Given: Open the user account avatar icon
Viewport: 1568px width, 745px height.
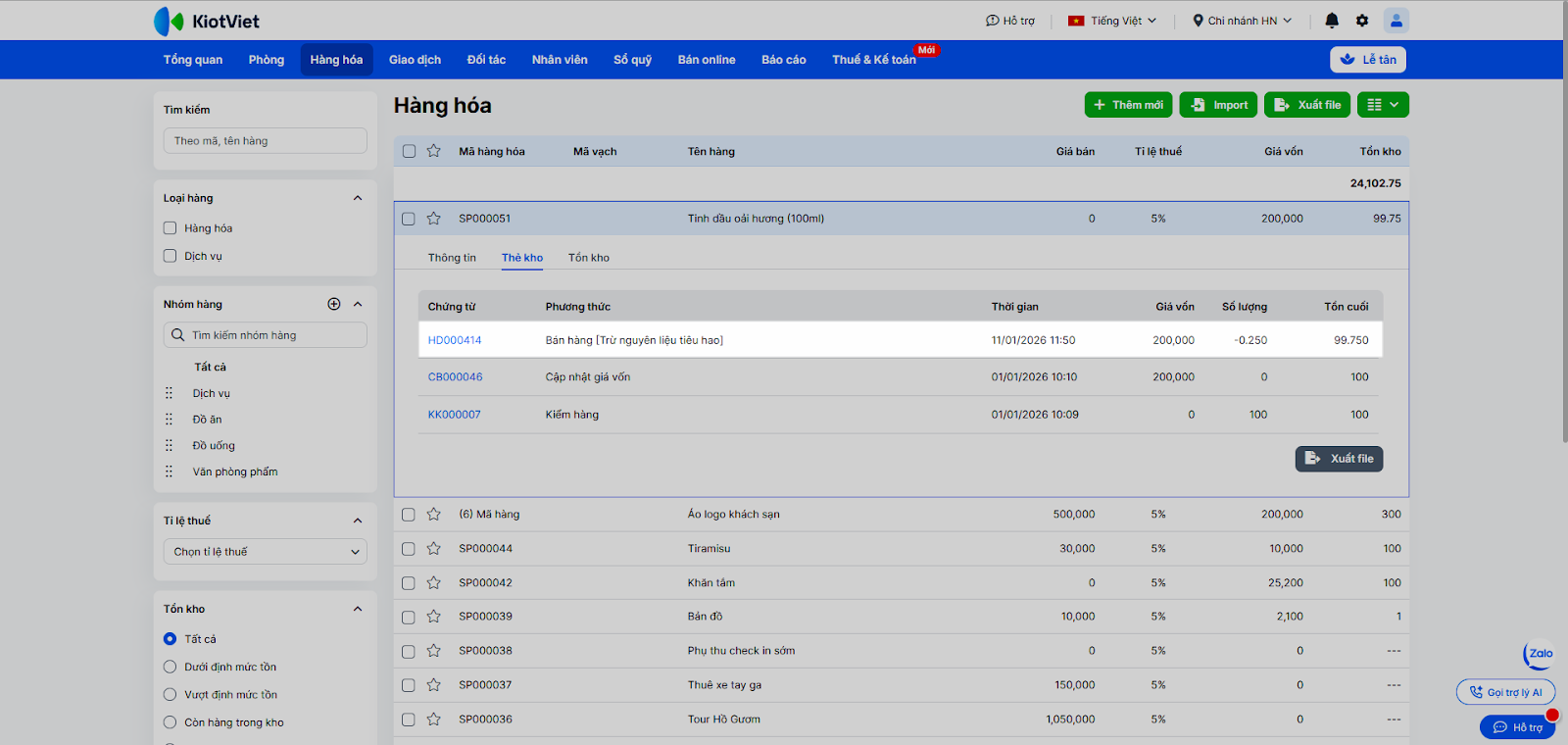Looking at the screenshot, I should [1396, 21].
